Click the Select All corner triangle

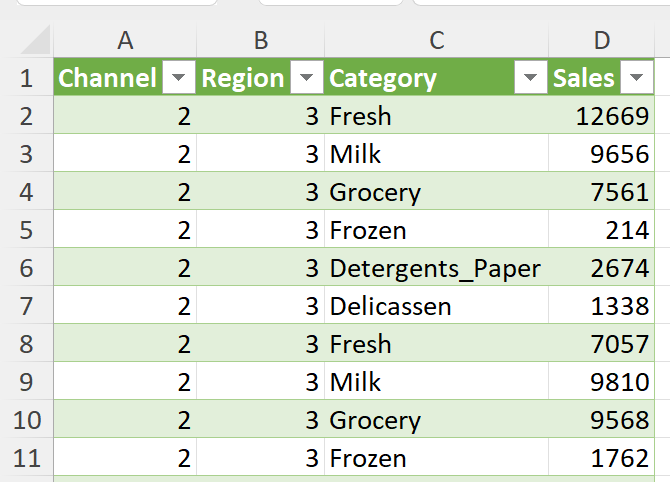tap(36, 41)
